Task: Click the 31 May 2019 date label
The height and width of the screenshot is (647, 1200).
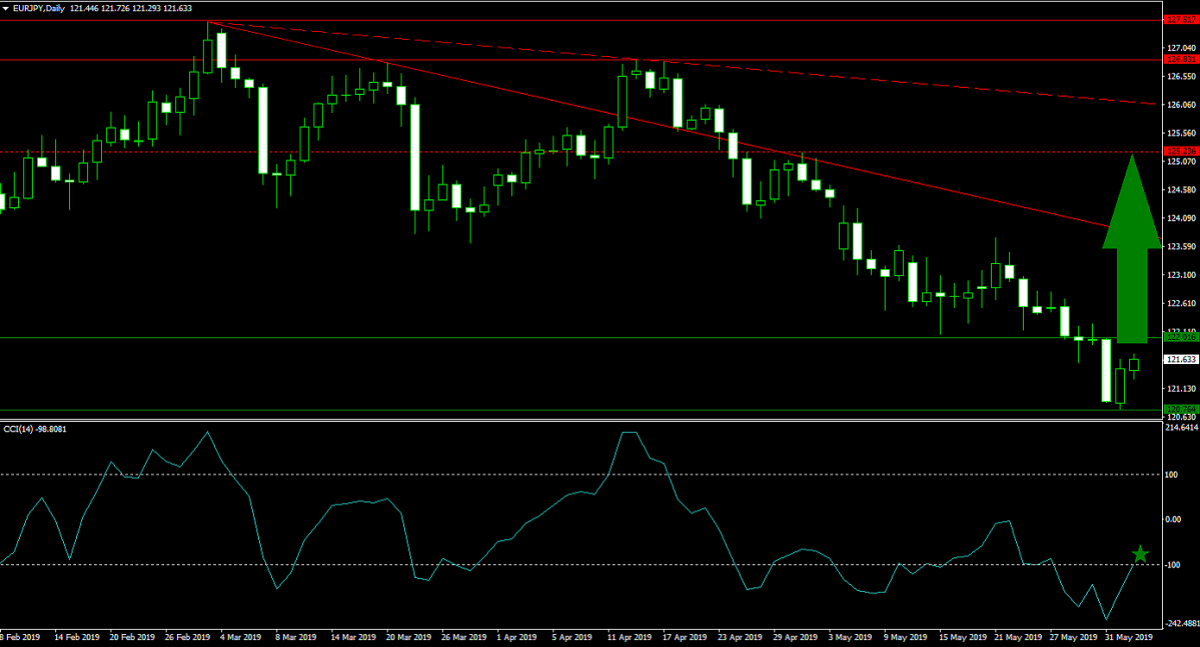Action: click(1126, 636)
